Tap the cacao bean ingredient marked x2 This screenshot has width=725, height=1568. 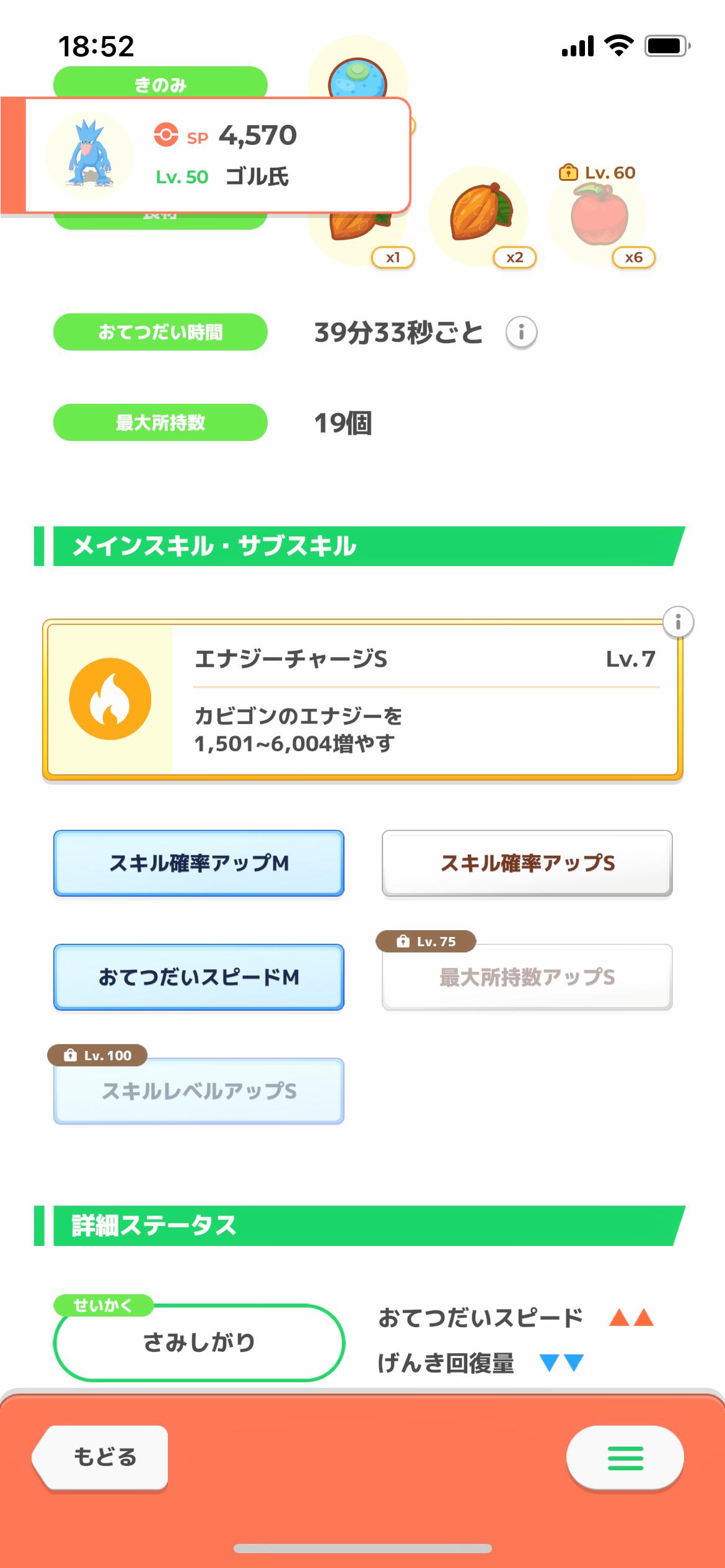click(478, 214)
